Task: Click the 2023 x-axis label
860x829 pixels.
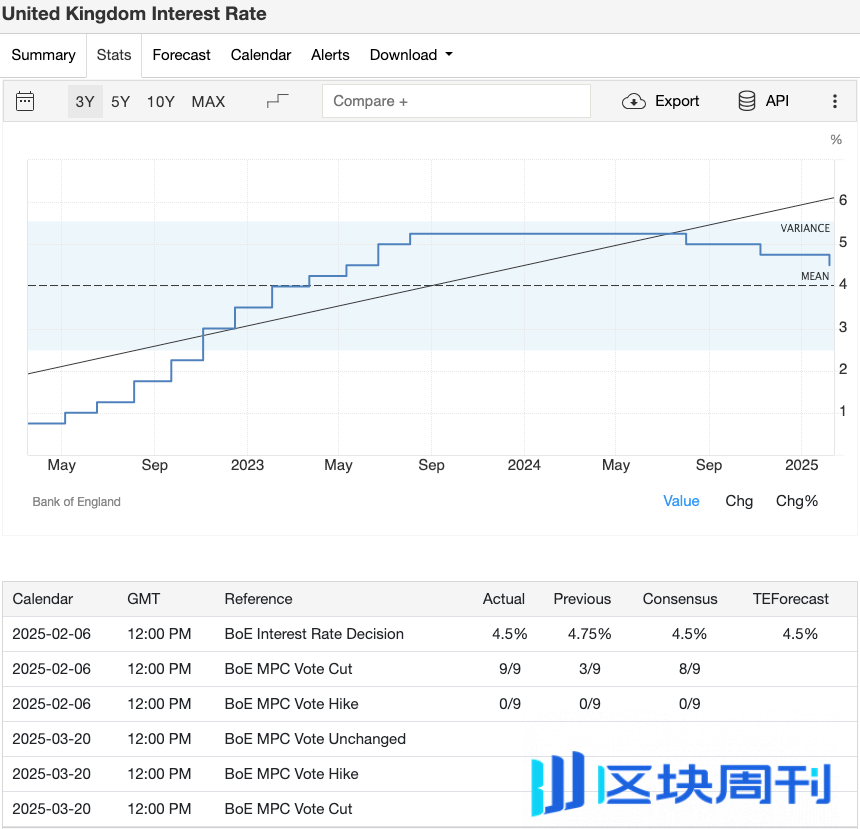Action: point(247,465)
